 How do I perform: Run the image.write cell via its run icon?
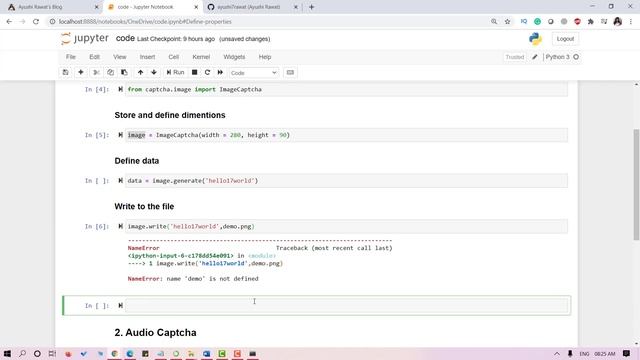click(x=120, y=227)
